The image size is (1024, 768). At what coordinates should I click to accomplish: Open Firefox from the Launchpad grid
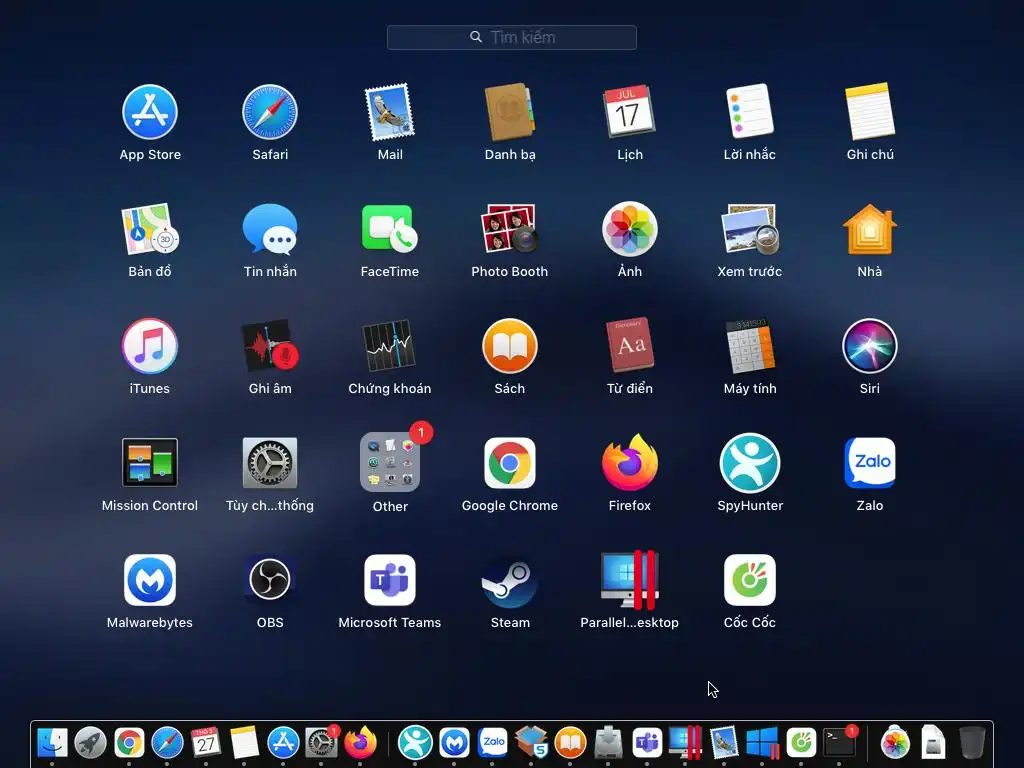click(x=630, y=462)
